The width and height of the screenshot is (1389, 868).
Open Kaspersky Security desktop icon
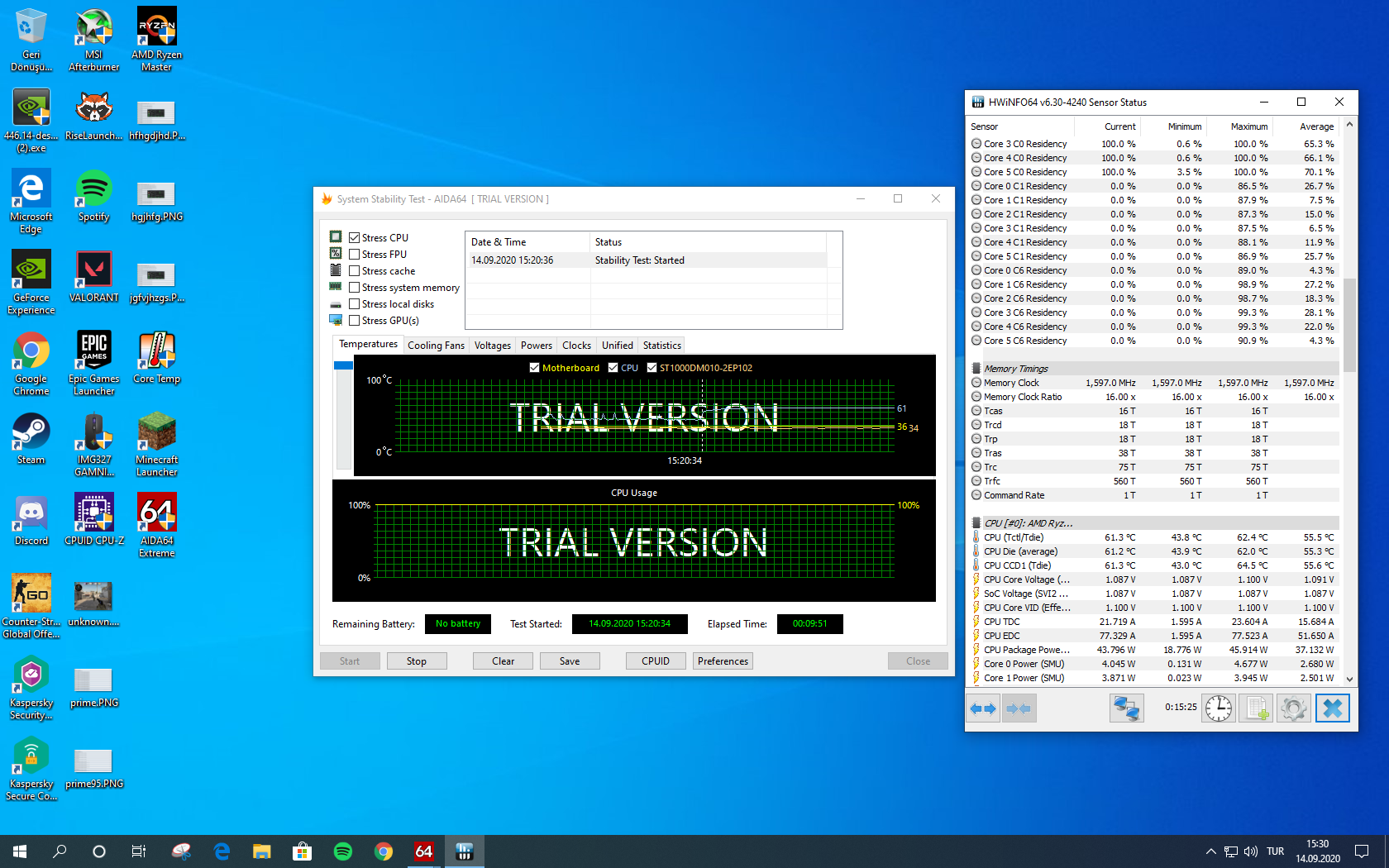click(31, 688)
